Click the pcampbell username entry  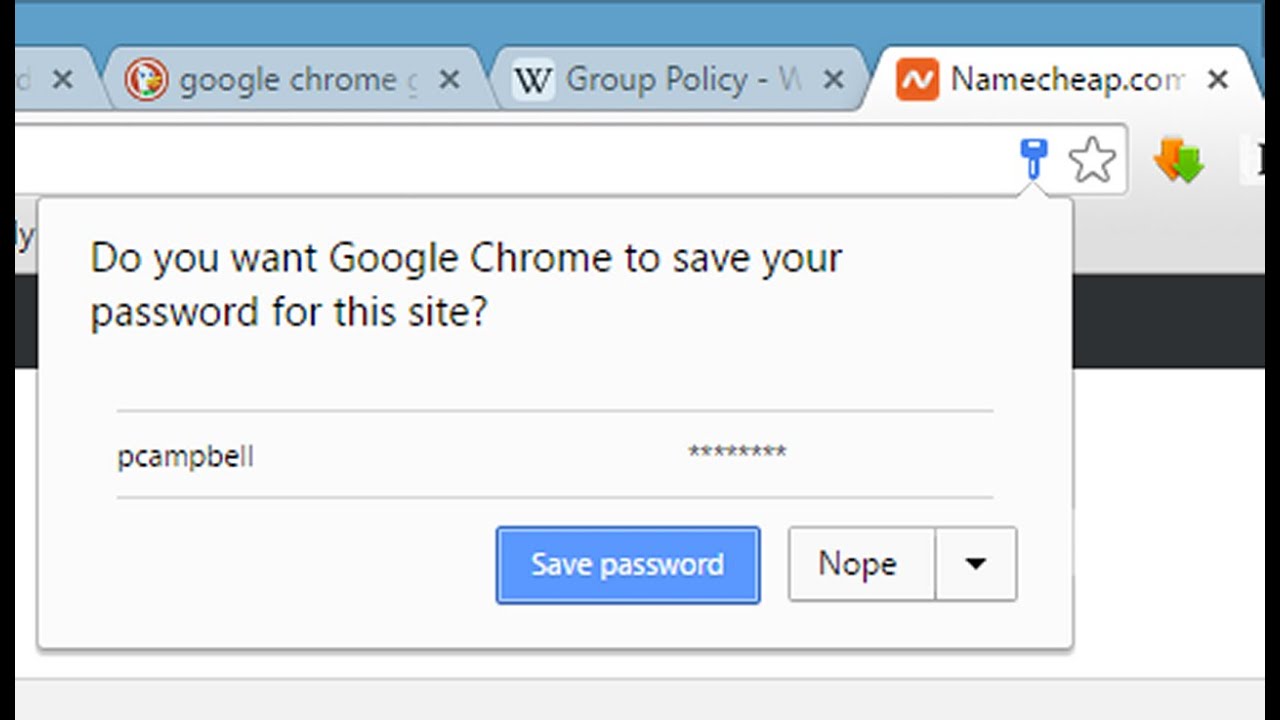coord(186,457)
